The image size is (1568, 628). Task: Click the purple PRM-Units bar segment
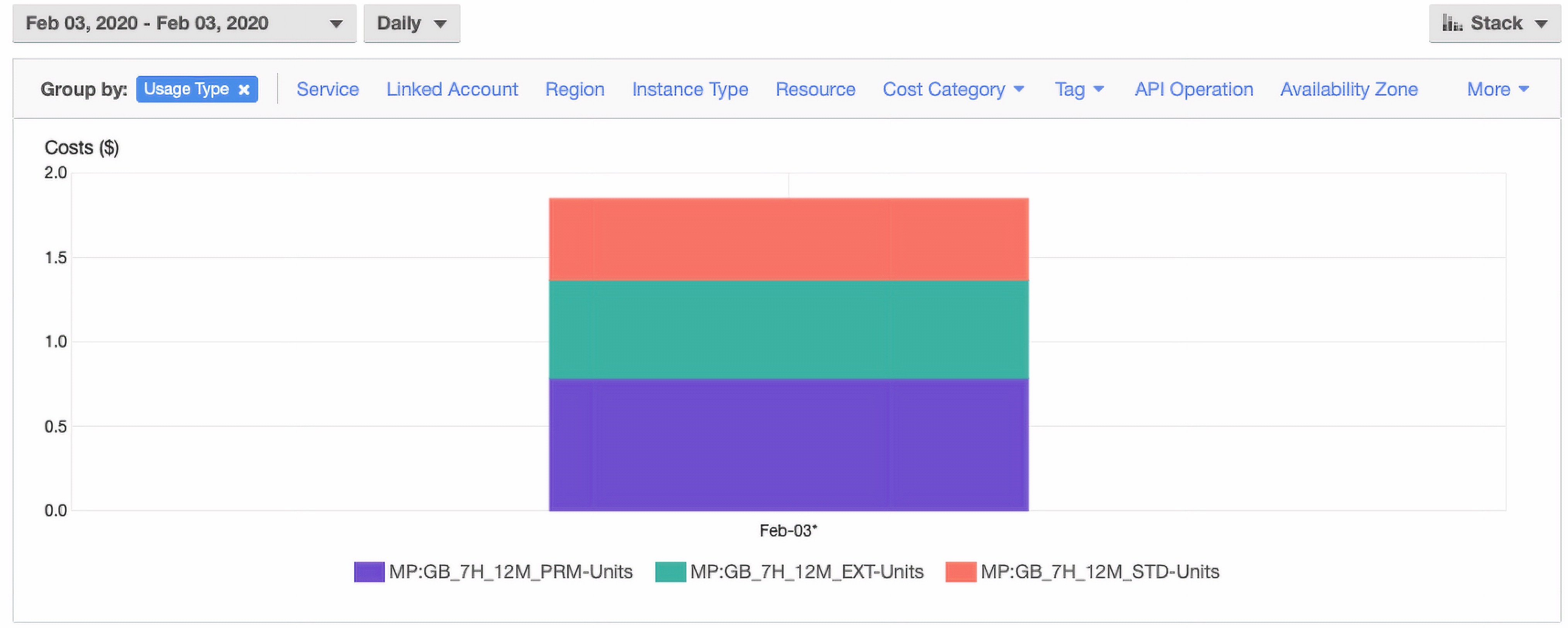(788, 445)
